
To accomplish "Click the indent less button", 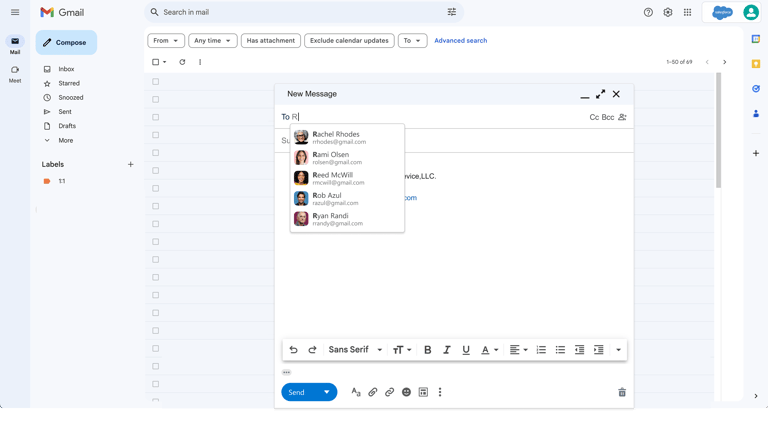I will (579, 350).
